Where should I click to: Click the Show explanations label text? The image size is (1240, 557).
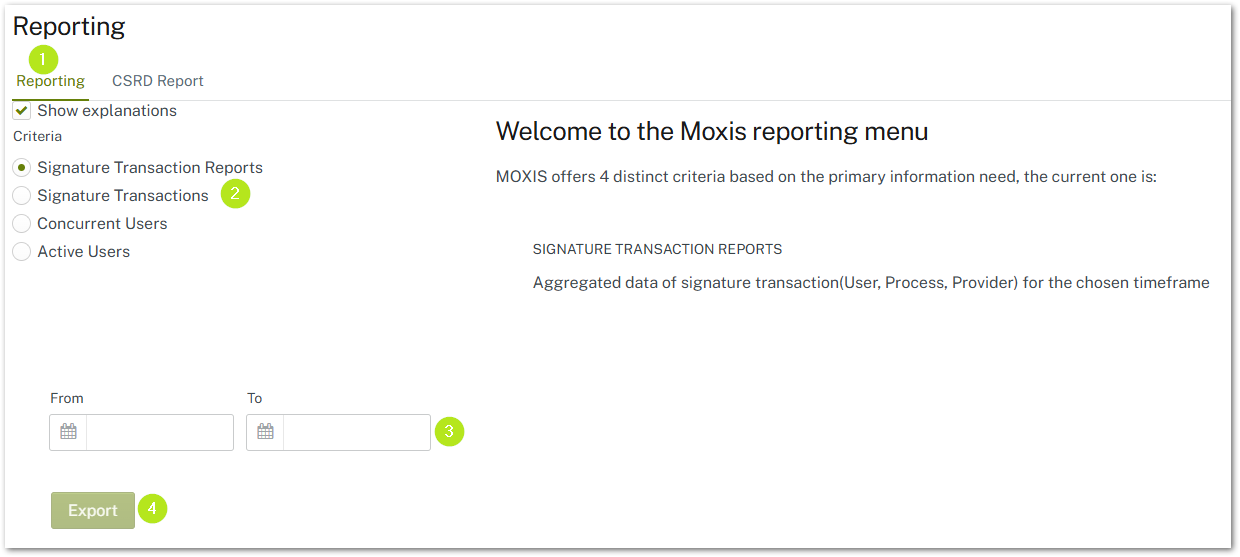point(107,111)
